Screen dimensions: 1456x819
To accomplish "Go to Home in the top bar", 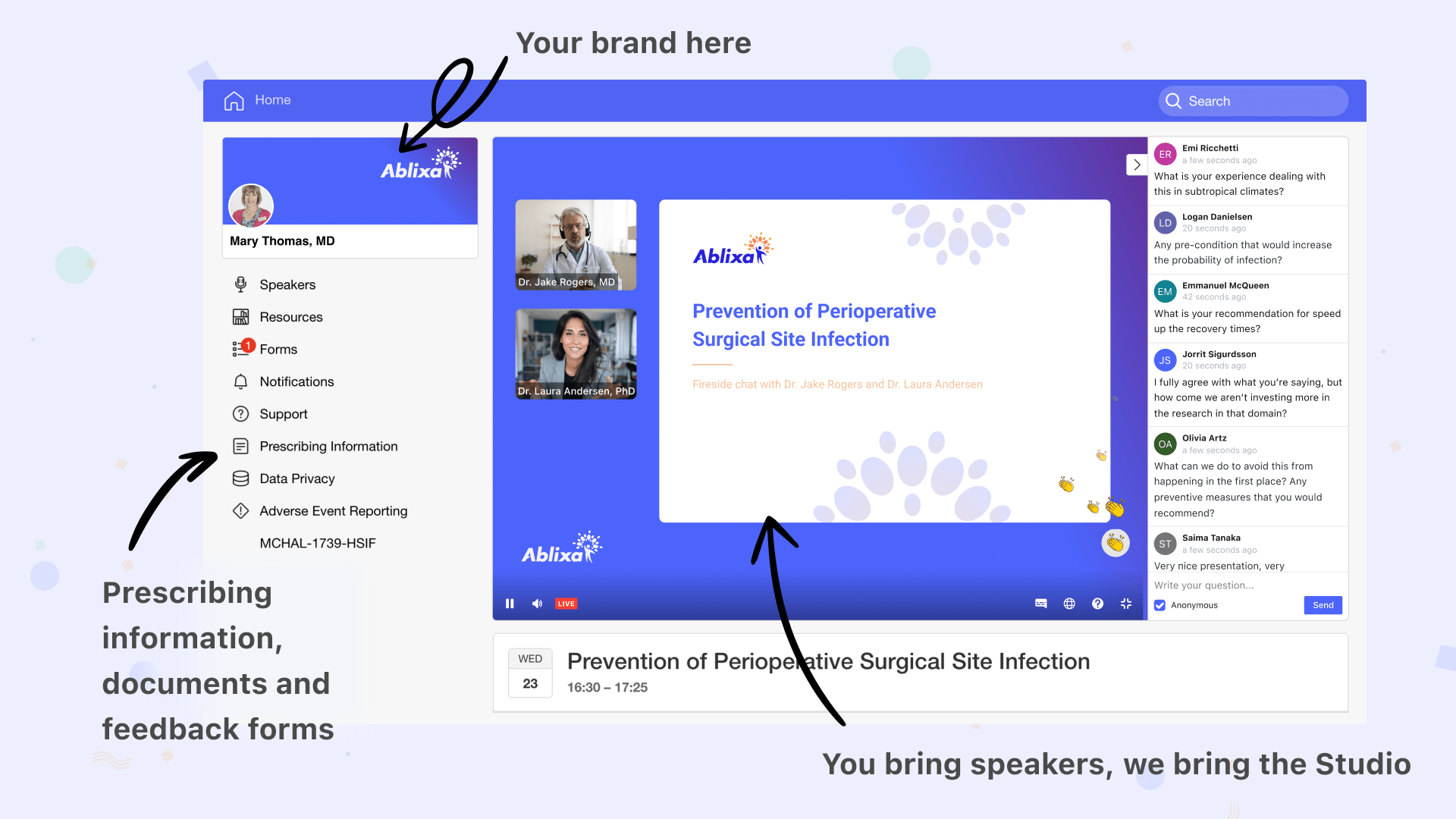I will [x=256, y=100].
